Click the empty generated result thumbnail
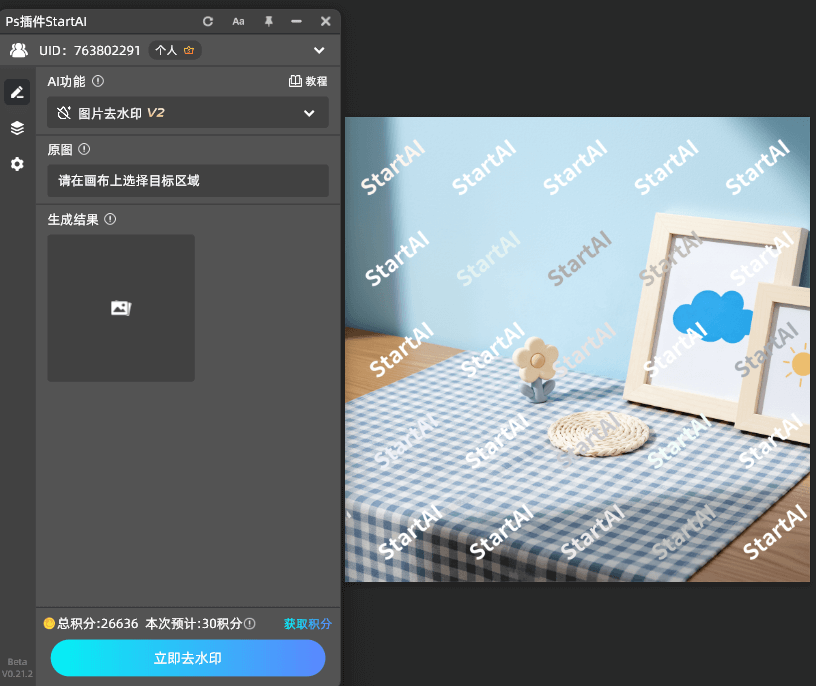This screenshot has width=816, height=686. [121, 308]
